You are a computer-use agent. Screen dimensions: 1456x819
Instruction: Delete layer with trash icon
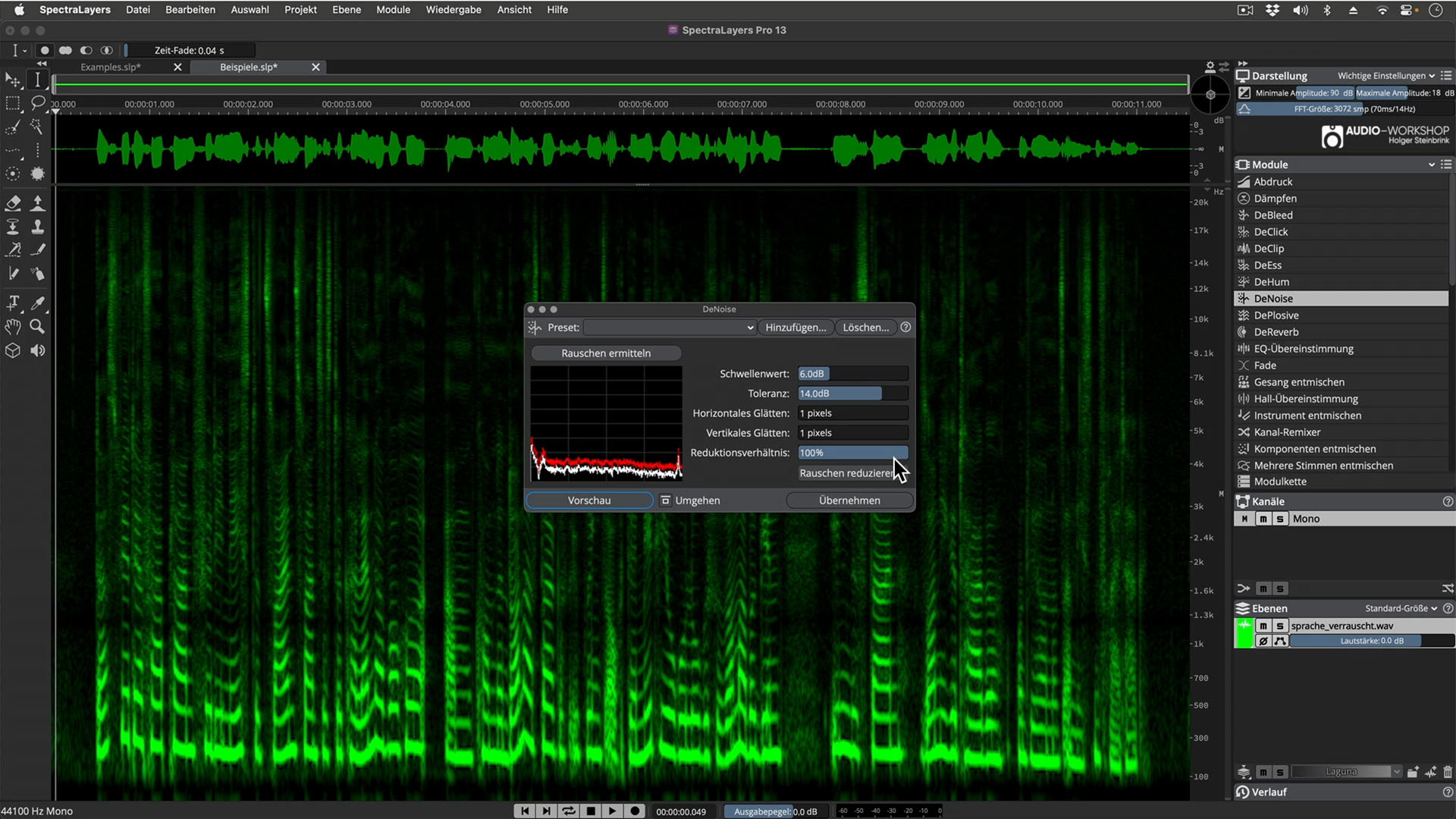pyautogui.click(x=1448, y=772)
